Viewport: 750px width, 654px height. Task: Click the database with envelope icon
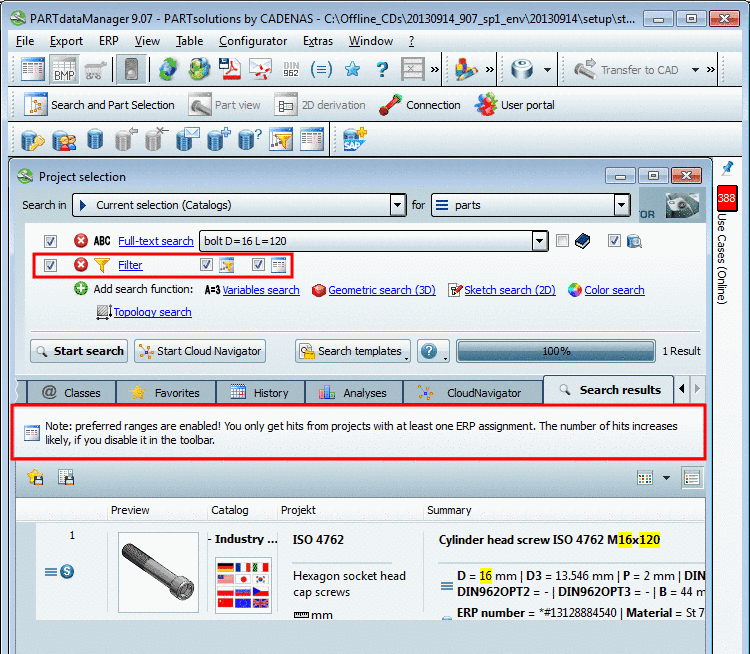click(x=188, y=139)
